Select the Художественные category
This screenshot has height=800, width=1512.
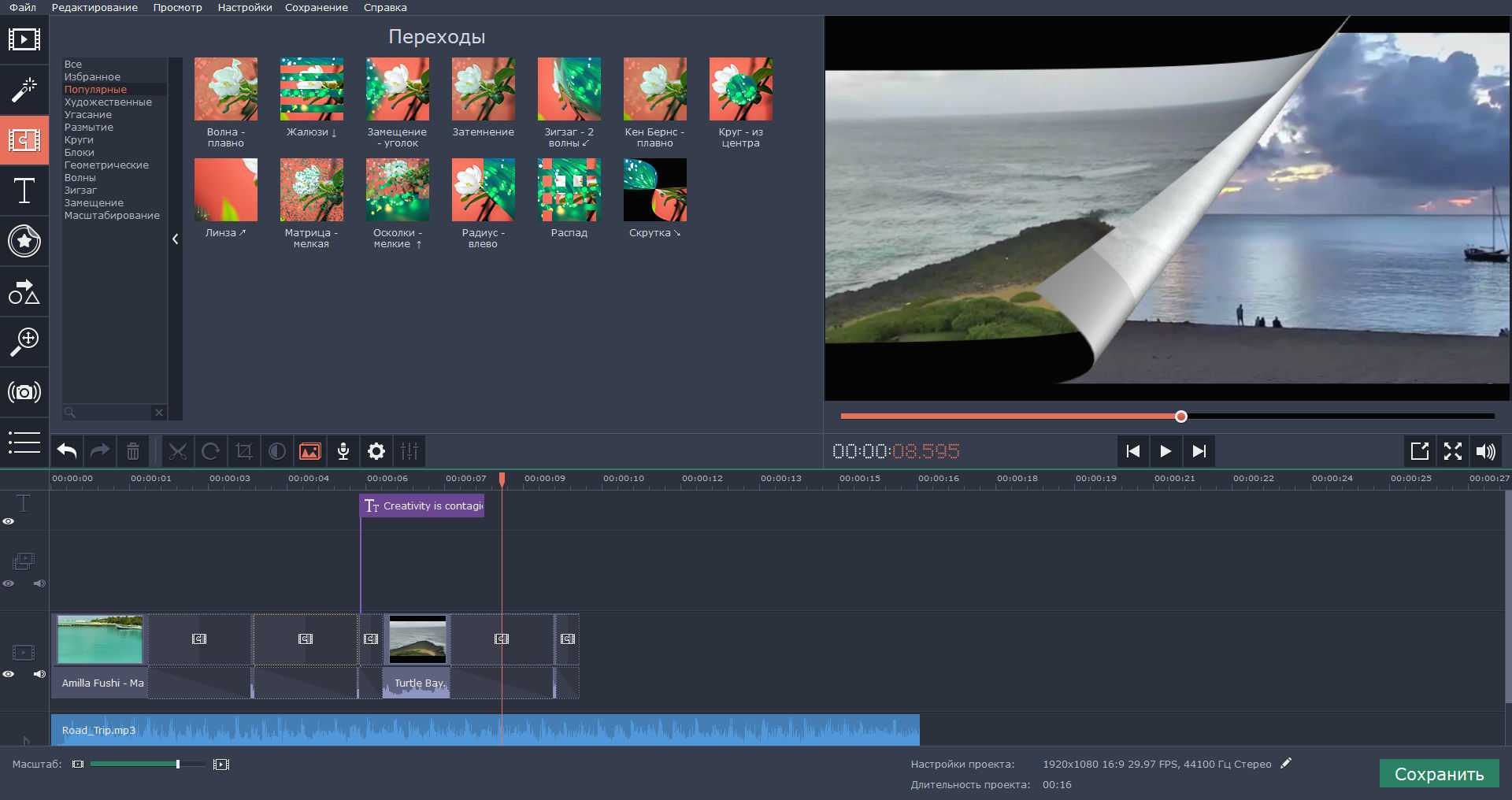(x=108, y=102)
